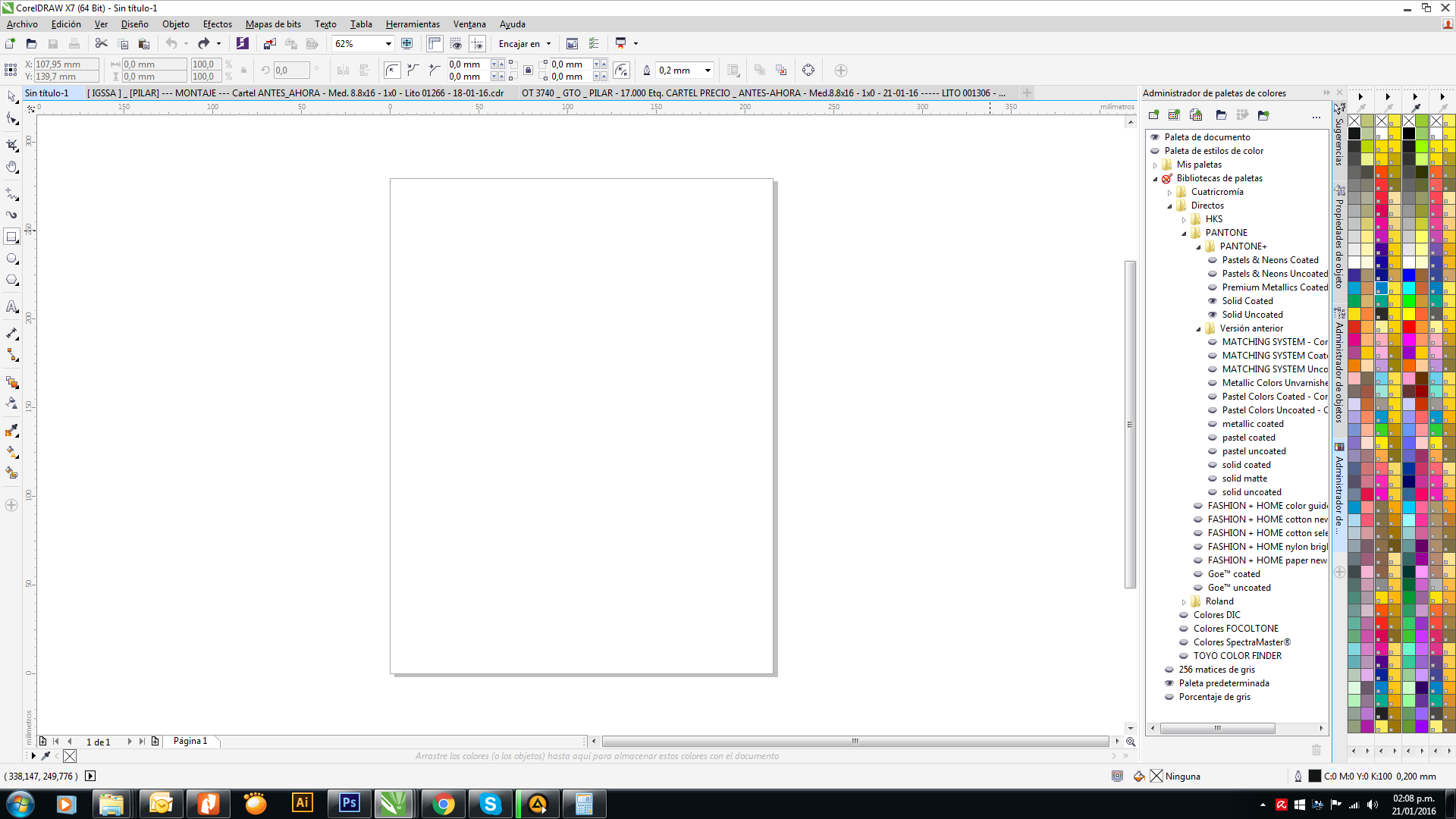The image size is (1456, 819).
Task: Click the Import icon in standard toolbar
Action: point(269,44)
